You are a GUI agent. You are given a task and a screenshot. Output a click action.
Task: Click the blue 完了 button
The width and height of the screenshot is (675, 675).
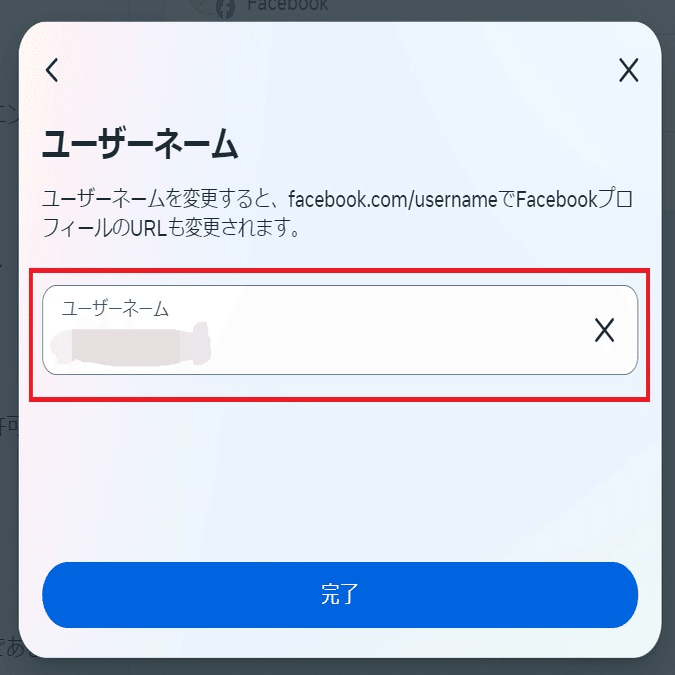[340, 594]
